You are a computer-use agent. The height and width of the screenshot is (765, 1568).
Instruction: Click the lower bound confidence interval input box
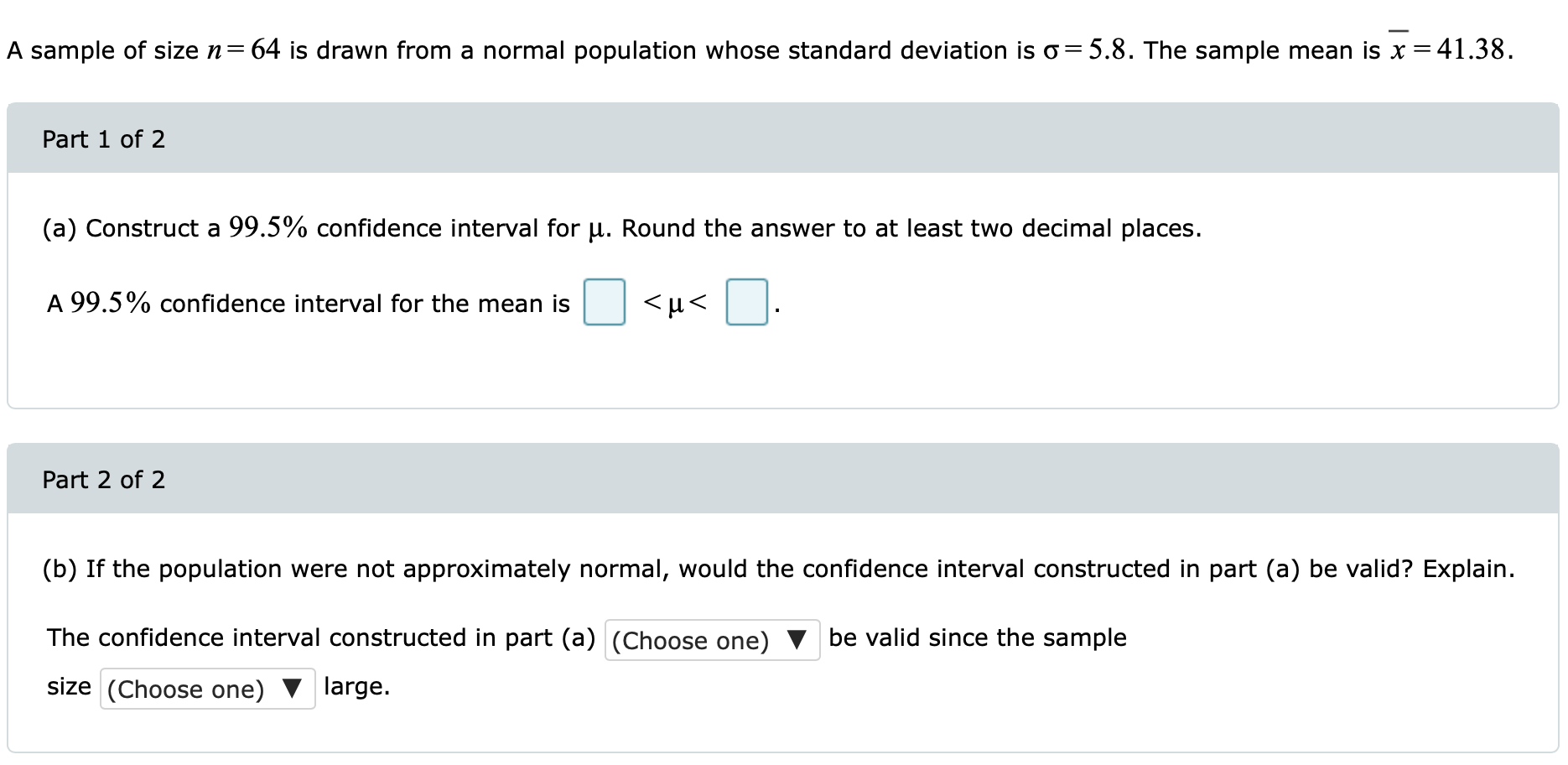(604, 303)
